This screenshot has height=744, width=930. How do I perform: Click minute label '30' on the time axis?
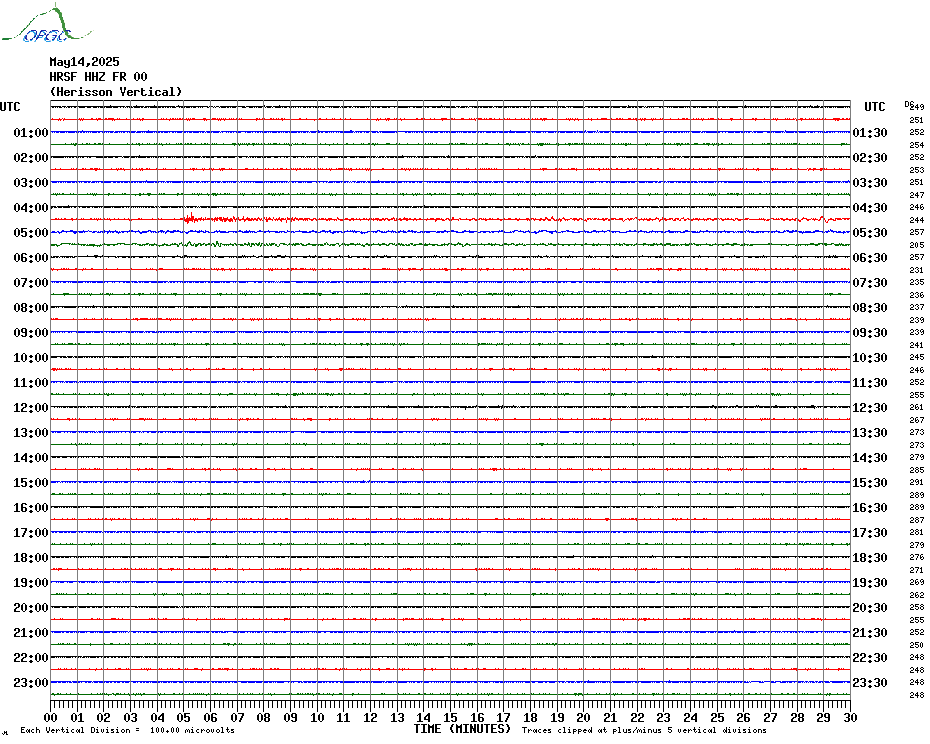click(851, 718)
